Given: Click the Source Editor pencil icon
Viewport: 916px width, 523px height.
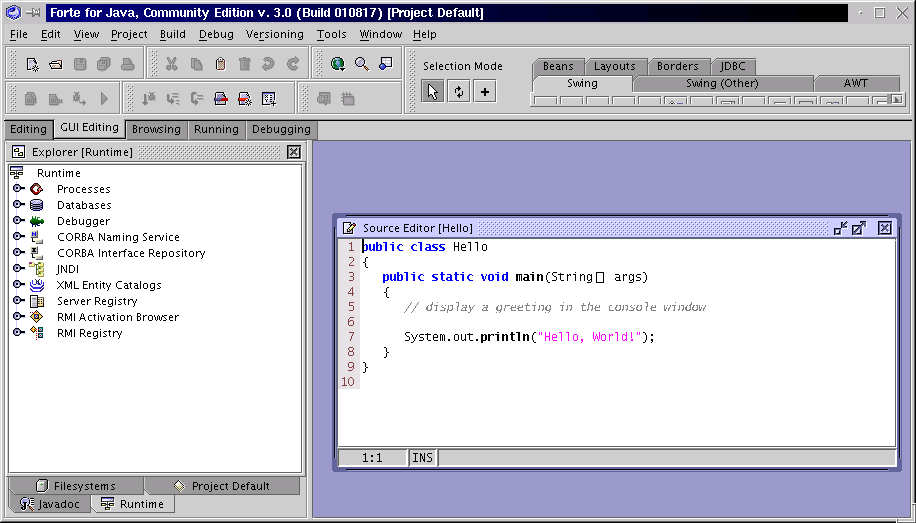Looking at the screenshot, I should 349,228.
